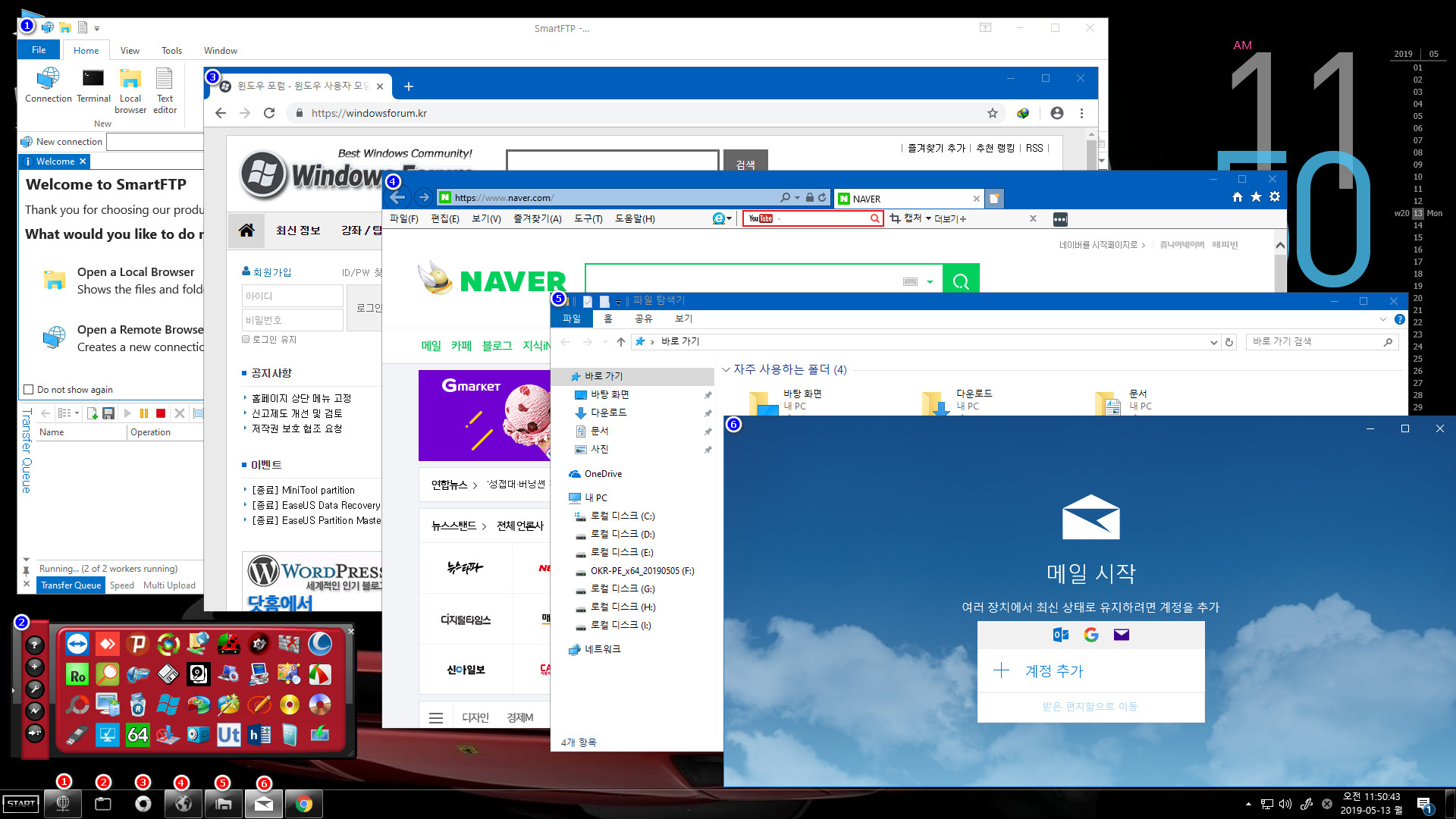1456x819 pixels.
Task: Launch Terminal from SmartFTP ribbon
Action: 93,85
